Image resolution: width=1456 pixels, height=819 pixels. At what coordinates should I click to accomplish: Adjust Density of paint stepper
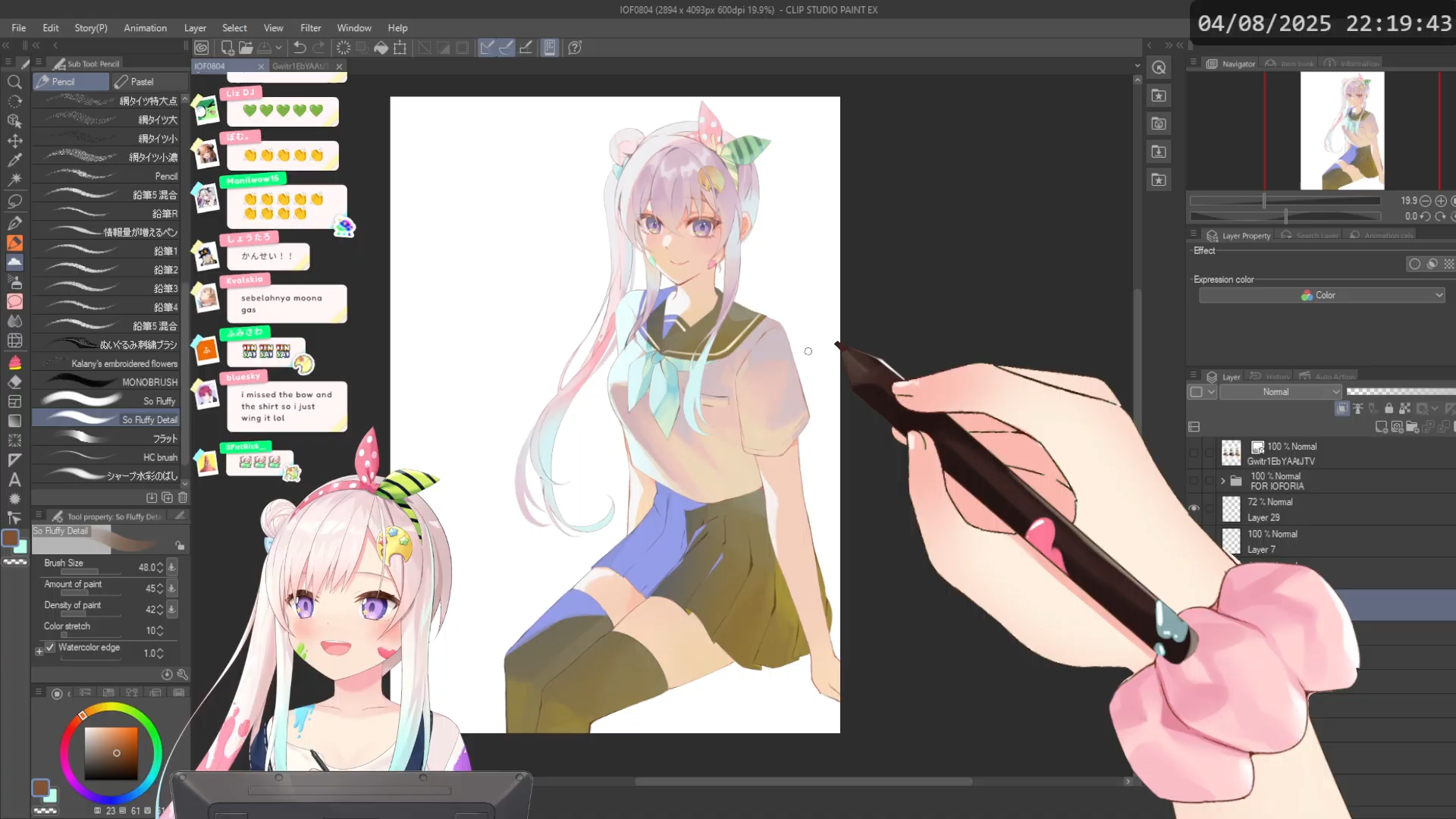[x=160, y=610]
